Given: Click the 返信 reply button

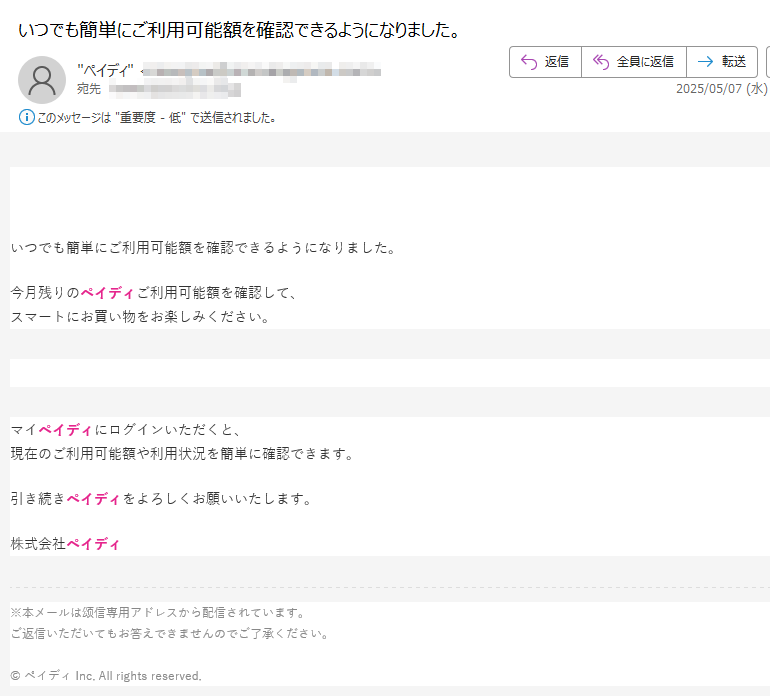Looking at the screenshot, I should pos(545,62).
